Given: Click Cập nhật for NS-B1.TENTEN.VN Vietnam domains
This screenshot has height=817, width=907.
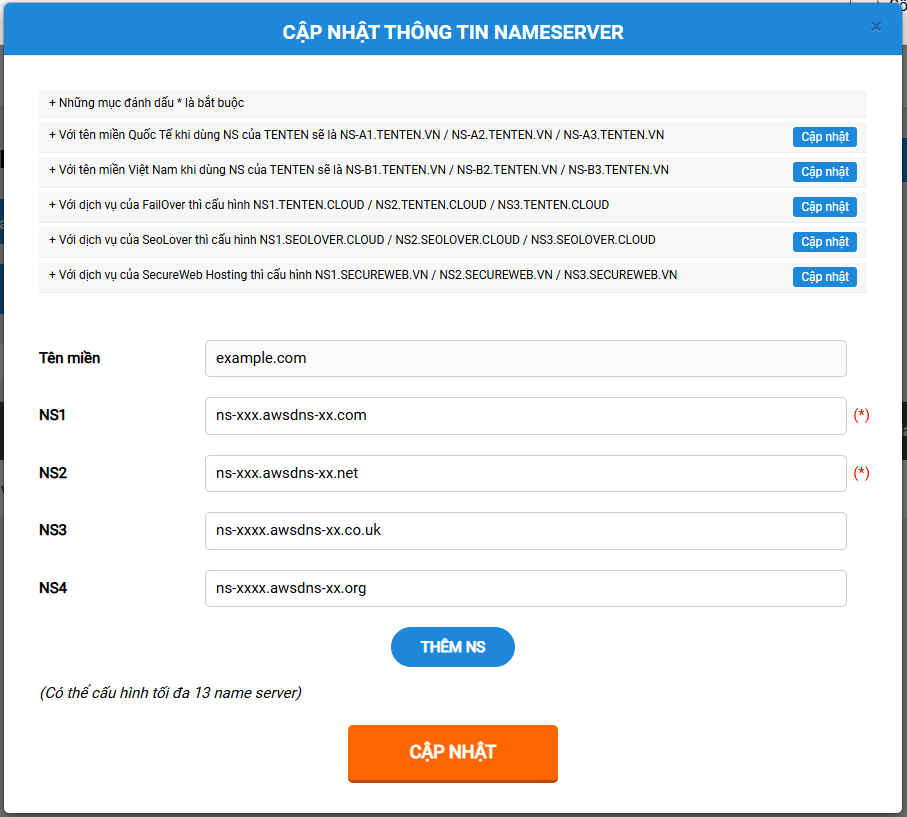Looking at the screenshot, I should [x=824, y=172].
